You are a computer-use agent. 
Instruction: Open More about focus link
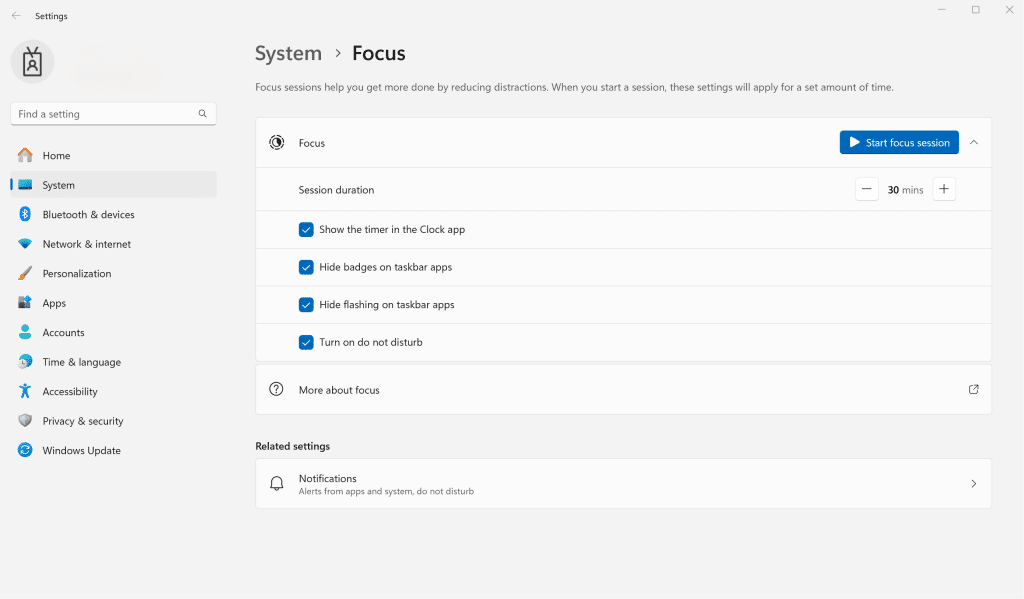(x=624, y=389)
